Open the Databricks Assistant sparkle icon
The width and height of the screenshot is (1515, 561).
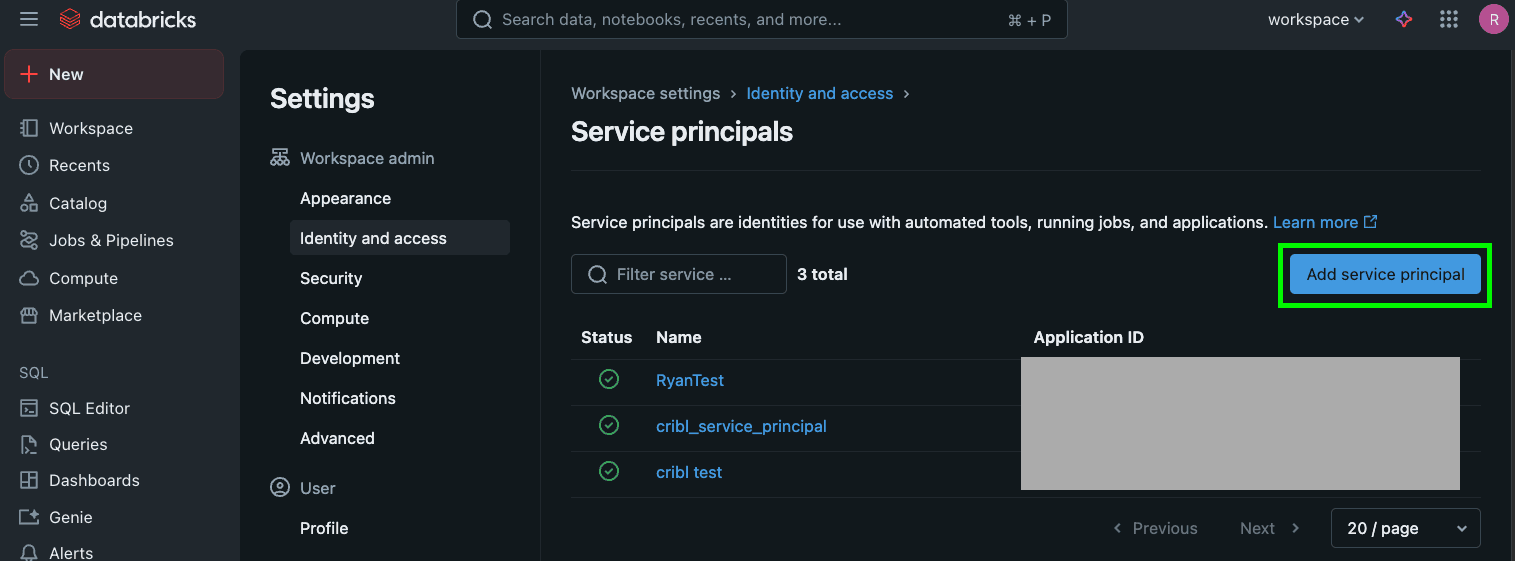click(1404, 19)
